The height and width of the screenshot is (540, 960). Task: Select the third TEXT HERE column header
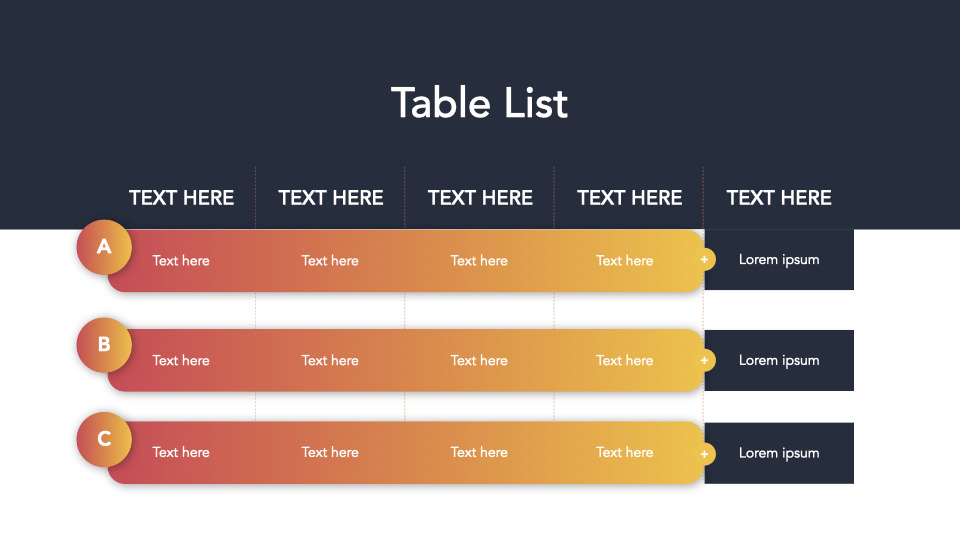point(480,198)
